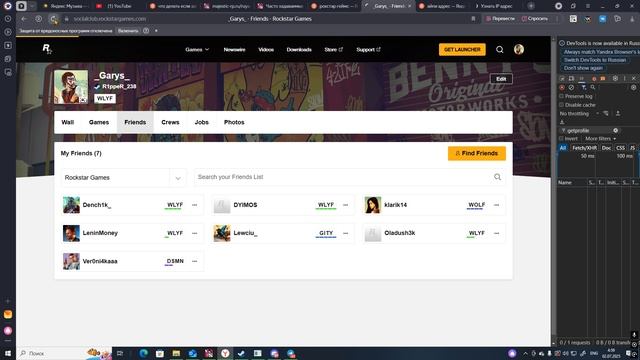
Task: Open DevTools settings gear icon
Action: [x=615, y=78]
